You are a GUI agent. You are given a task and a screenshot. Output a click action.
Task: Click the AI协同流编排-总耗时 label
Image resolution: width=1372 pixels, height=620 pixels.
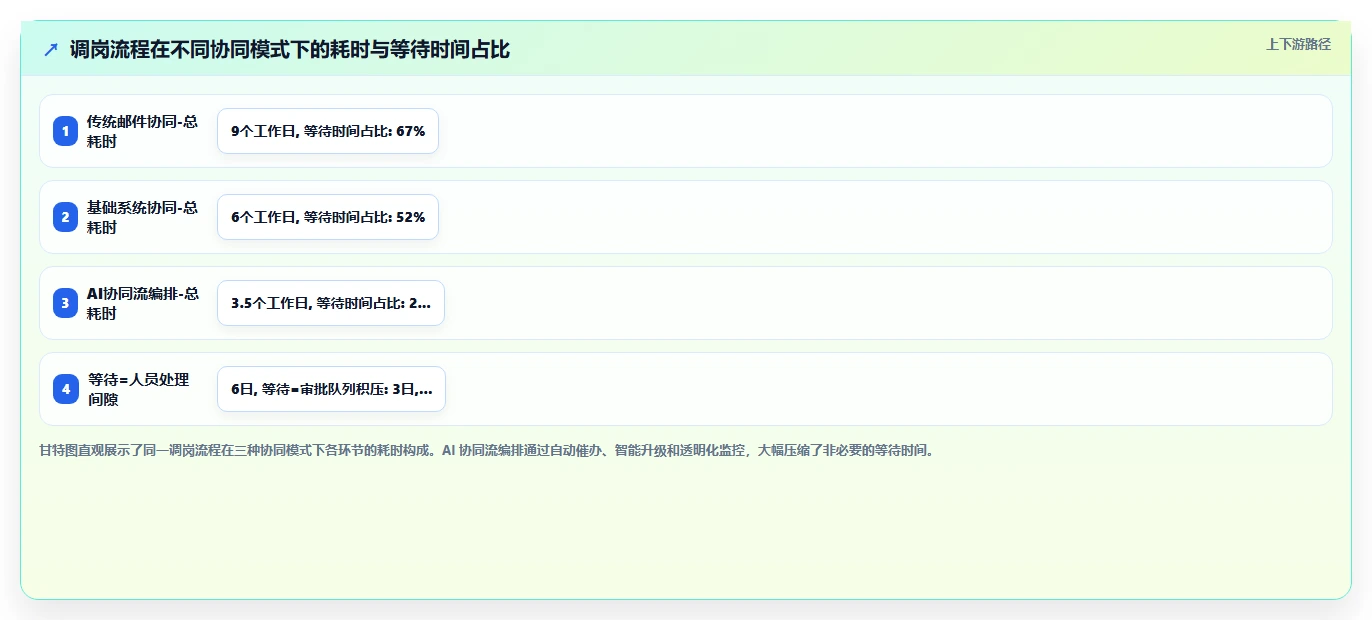[x=142, y=303]
